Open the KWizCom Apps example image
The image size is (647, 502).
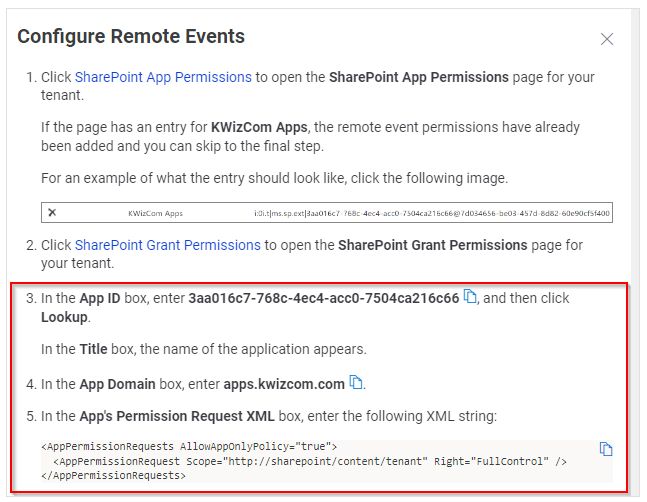pos(327,212)
